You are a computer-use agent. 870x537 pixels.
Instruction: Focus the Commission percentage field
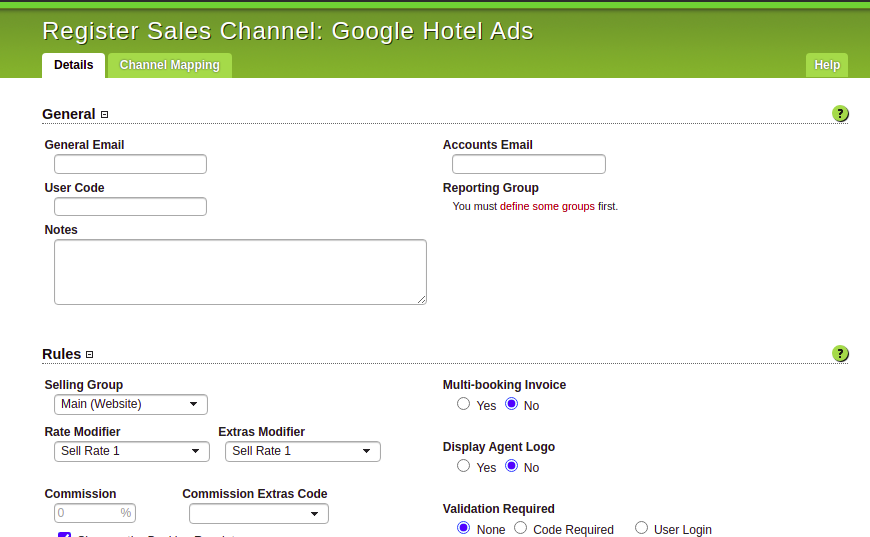click(95, 513)
